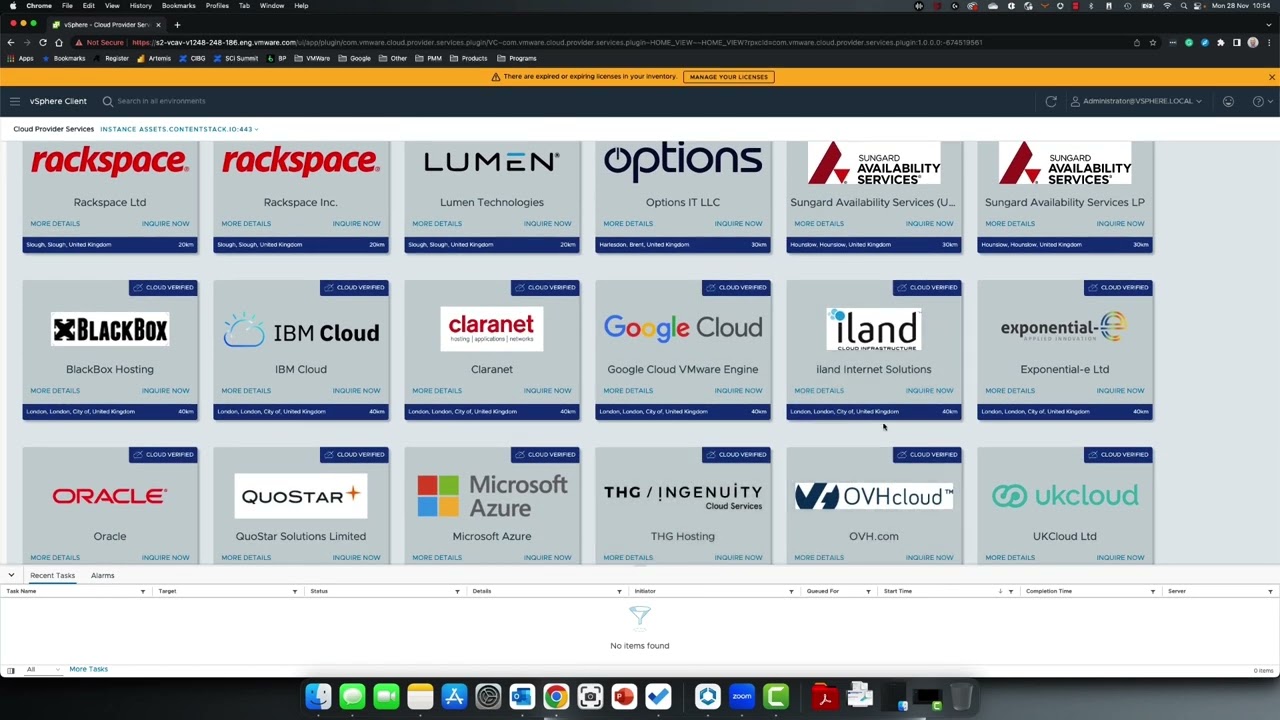Open the Products bookmarks folder

pyautogui.click(x=469, y=58)
